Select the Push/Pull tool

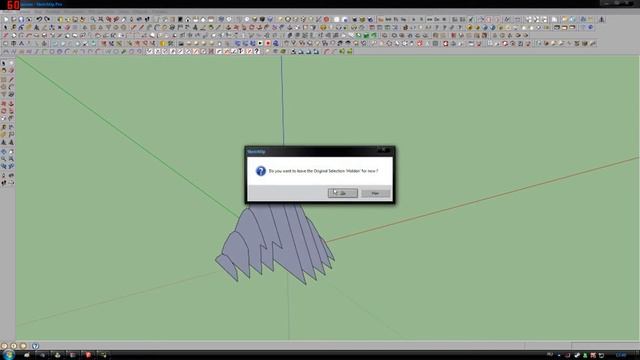click(11, 104)
